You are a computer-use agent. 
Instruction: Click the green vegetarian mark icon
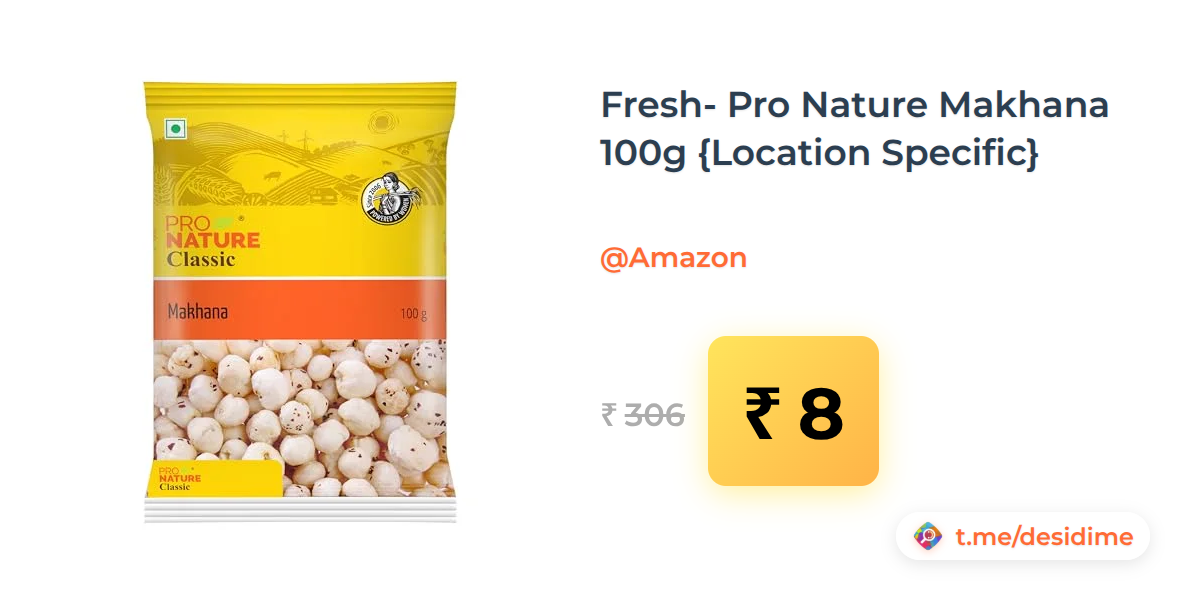pyautogui.click(x=176, y=128)
